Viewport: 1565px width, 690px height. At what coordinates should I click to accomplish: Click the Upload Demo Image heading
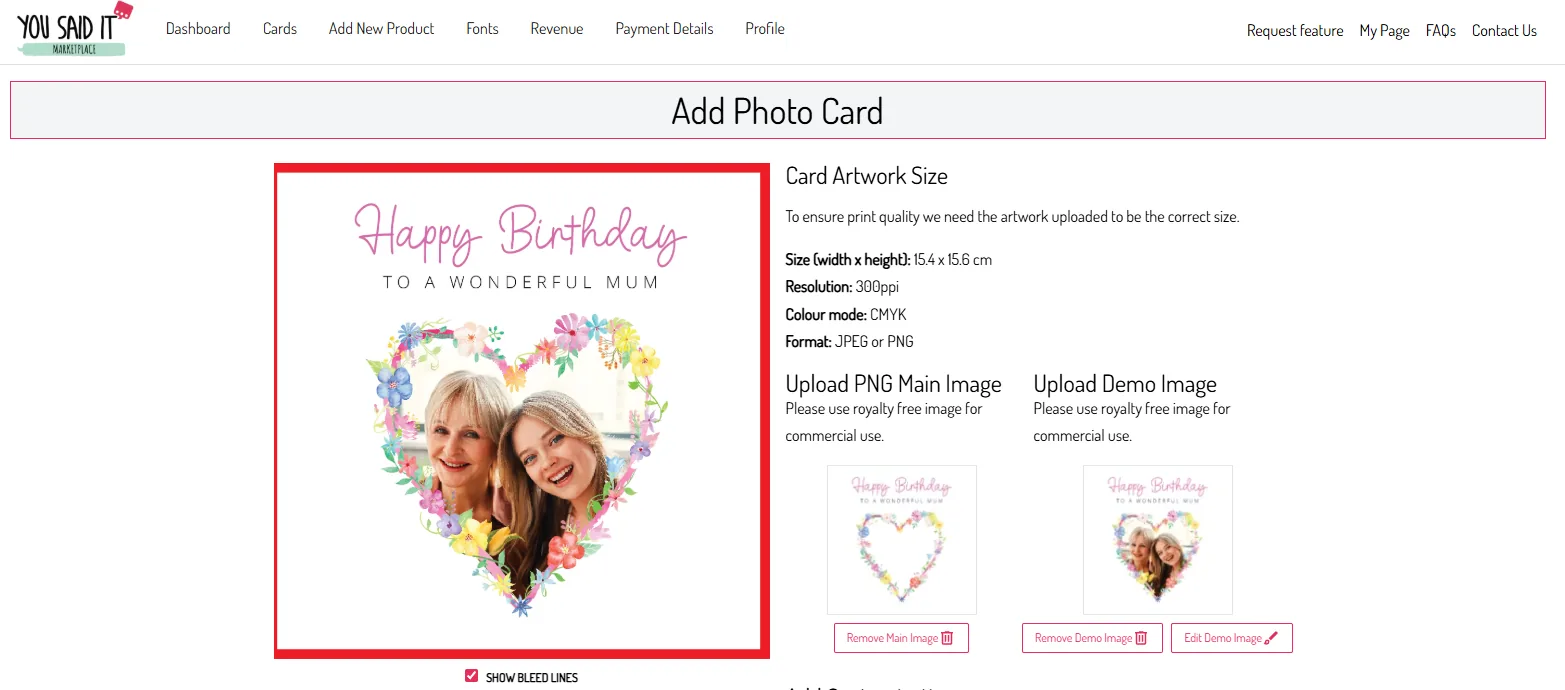pyautogui.click(x=1125, y=385)
